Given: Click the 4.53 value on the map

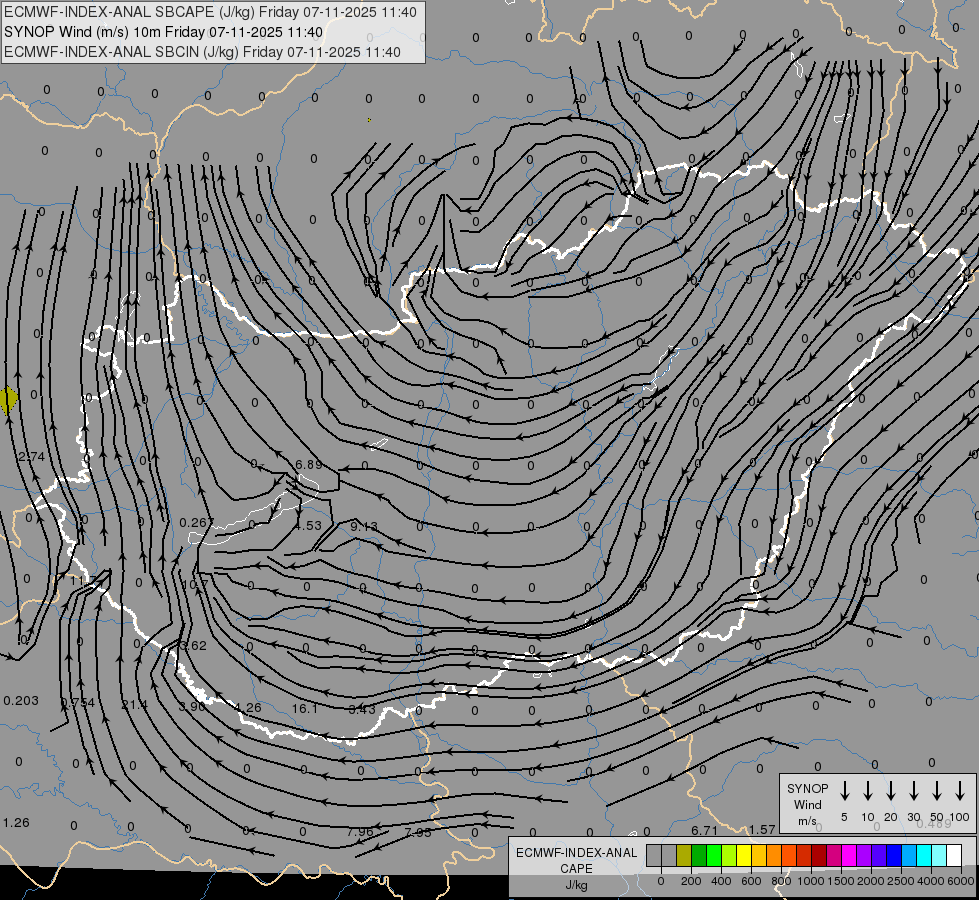Looking at the screenshot, I should (308, 526).
